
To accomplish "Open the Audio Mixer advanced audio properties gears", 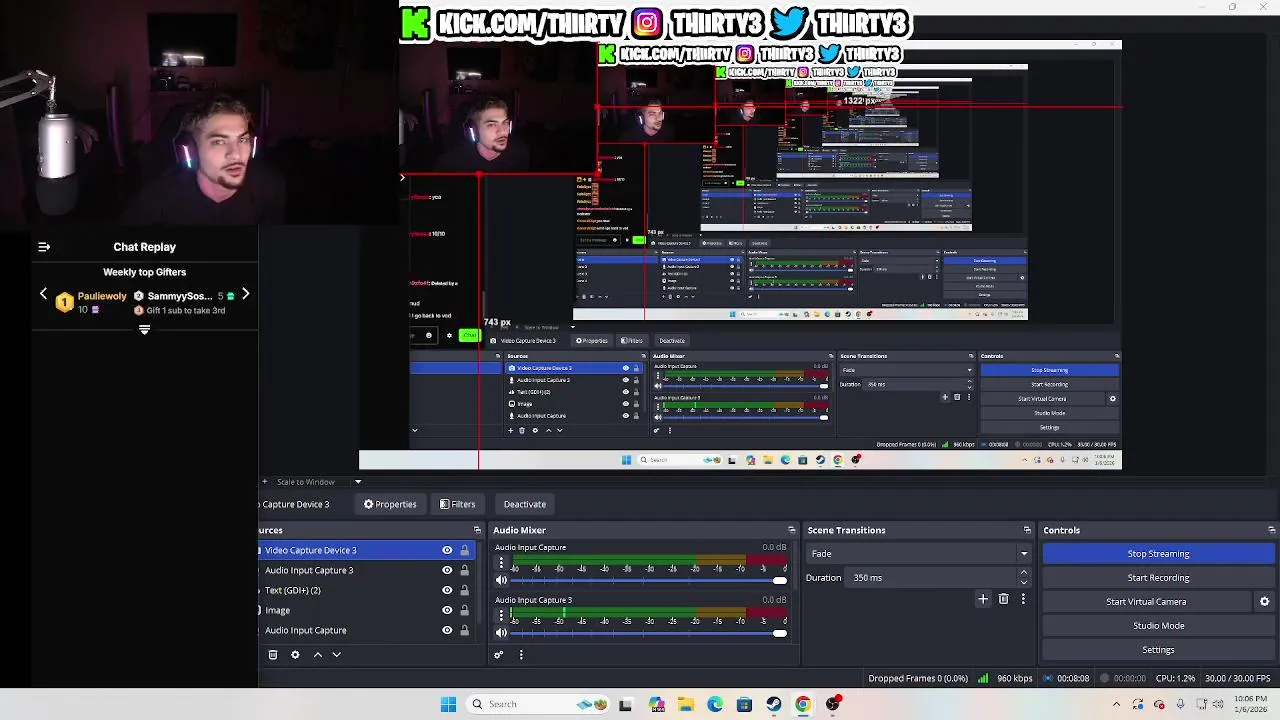I will pos(499,655).
